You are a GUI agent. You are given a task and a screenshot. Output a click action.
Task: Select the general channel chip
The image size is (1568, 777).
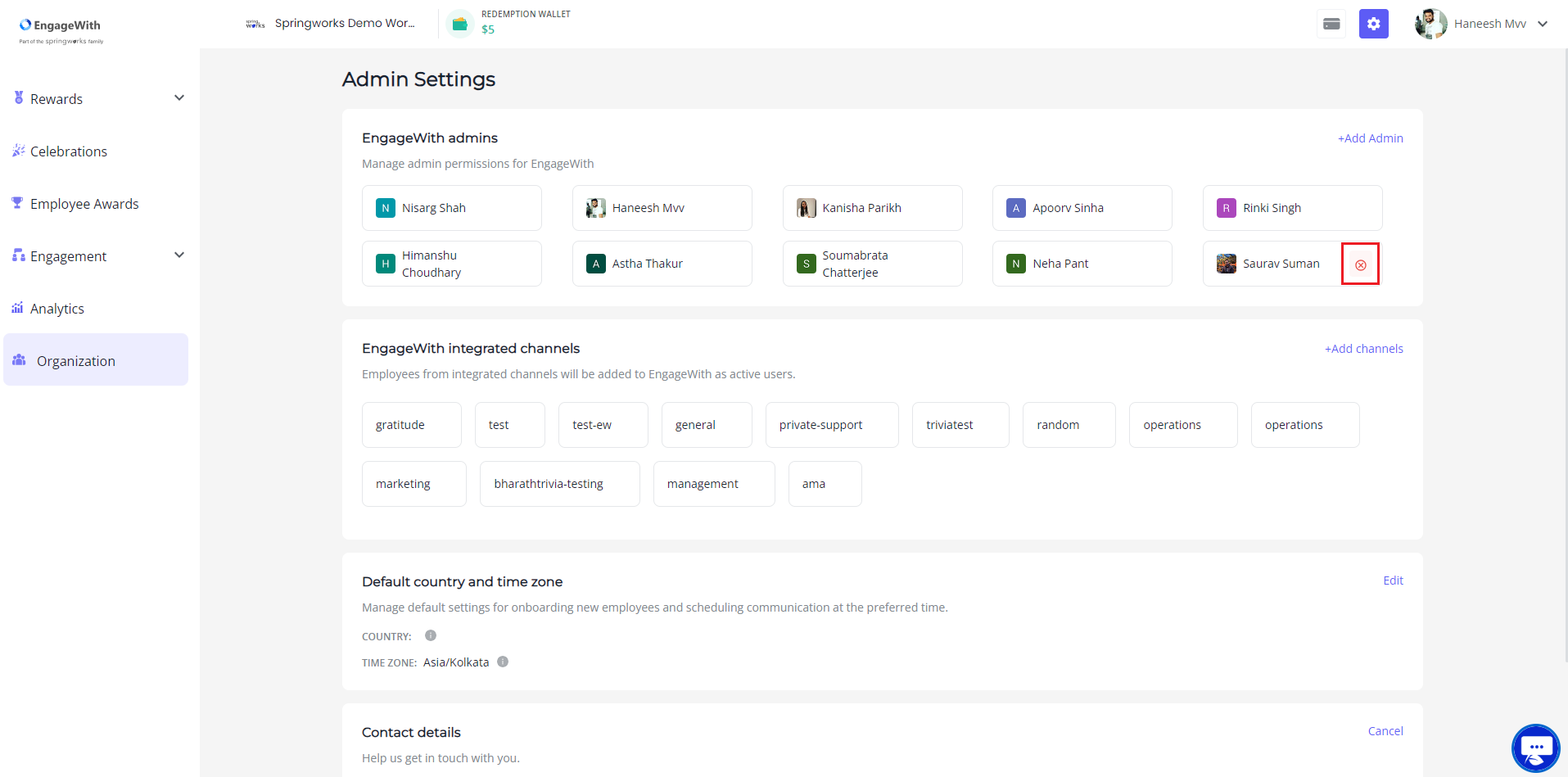click(707, 425)
